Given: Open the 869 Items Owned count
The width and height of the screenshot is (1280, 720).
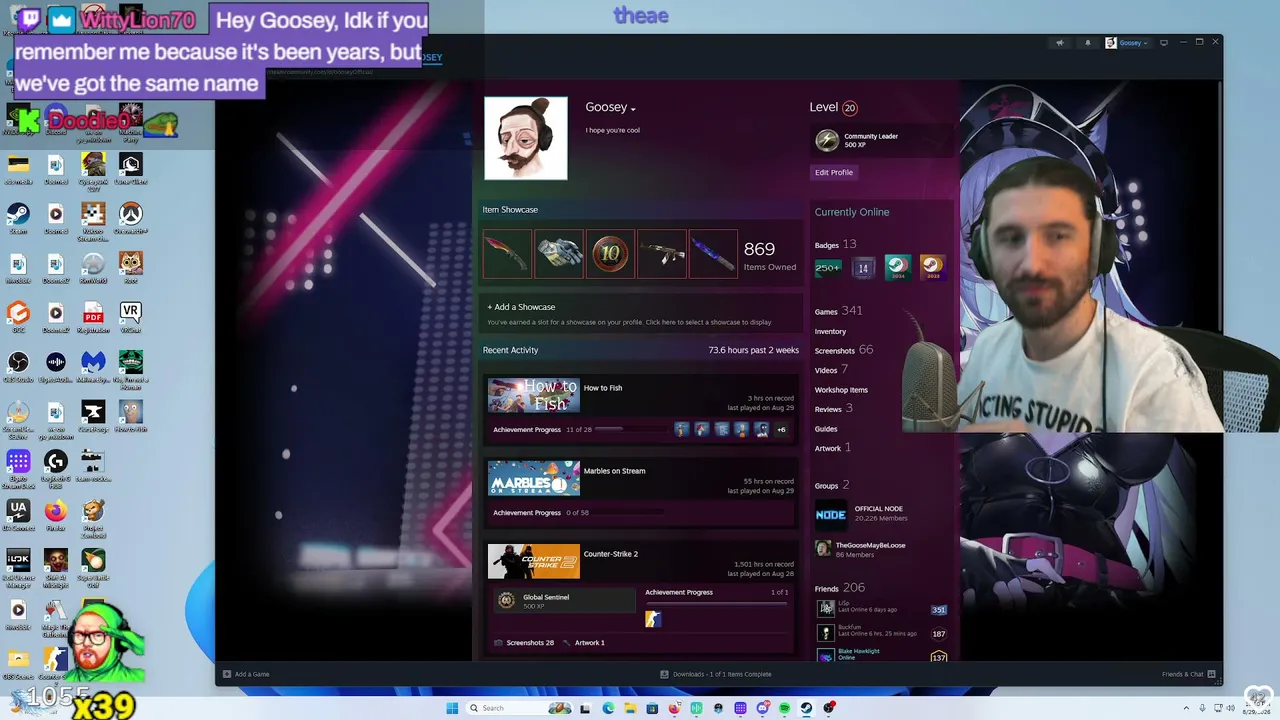Looking at the screenshot, I should coord(770,255).
